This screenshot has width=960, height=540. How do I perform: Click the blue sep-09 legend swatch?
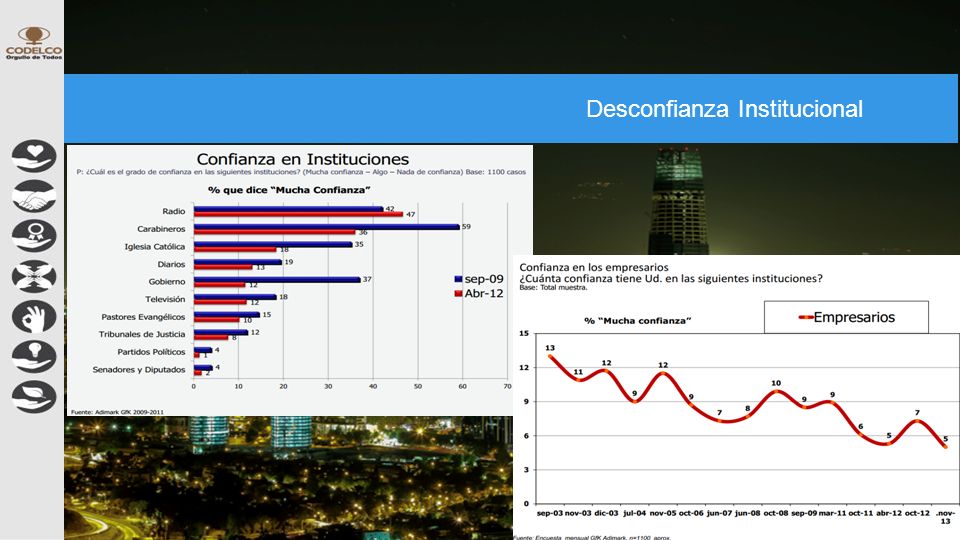coord(458,279)
